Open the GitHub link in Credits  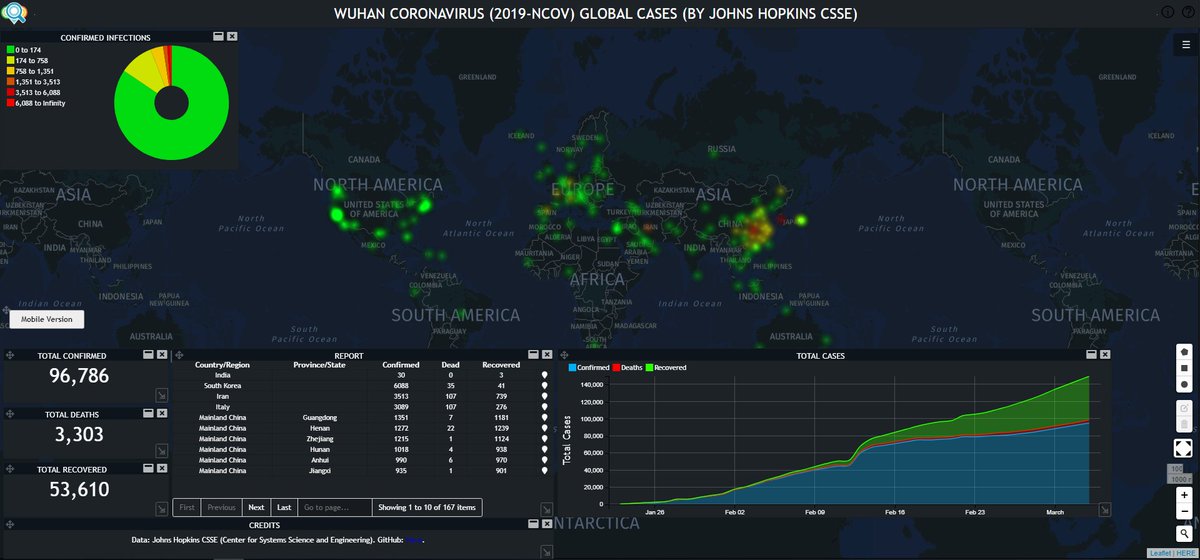415,540
